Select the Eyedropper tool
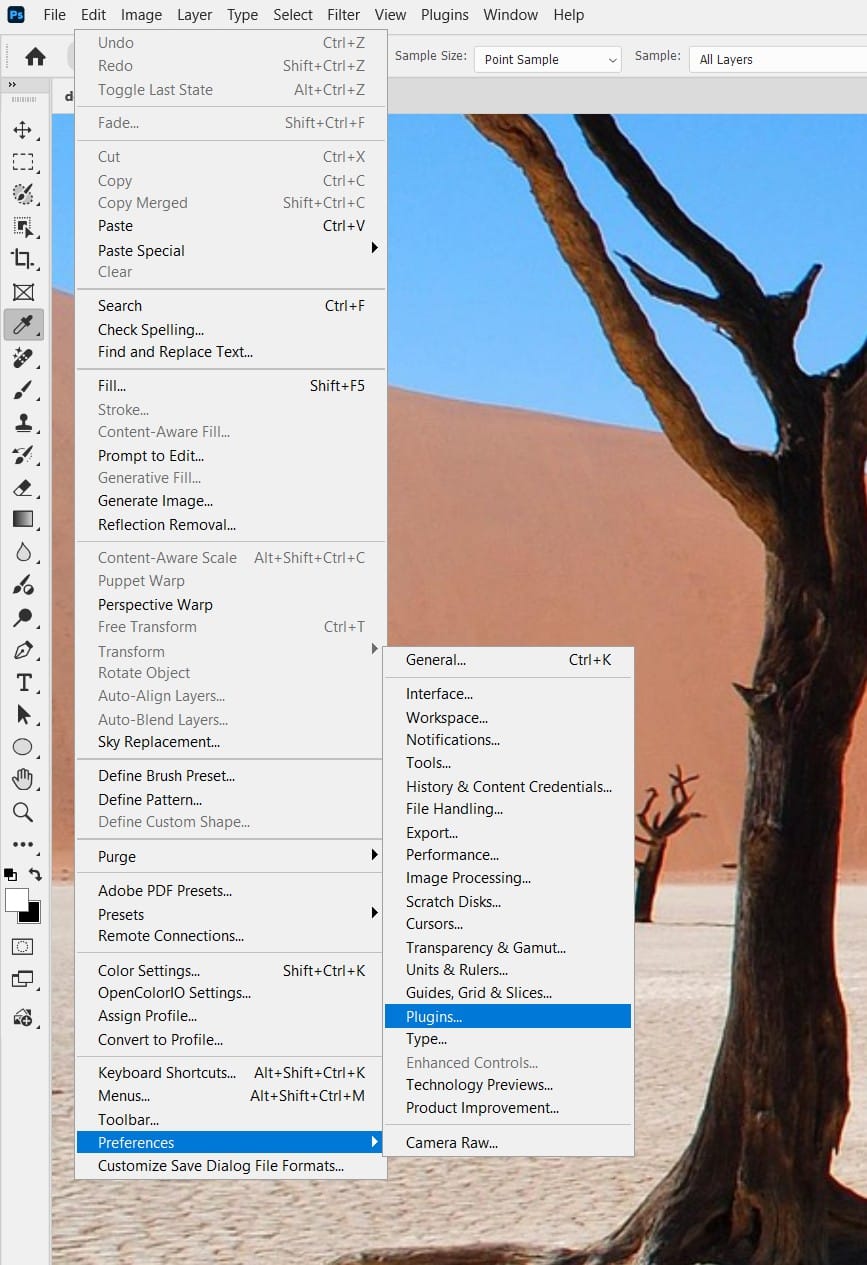The width and height of the screenshot is (867, 1265). 23,324
